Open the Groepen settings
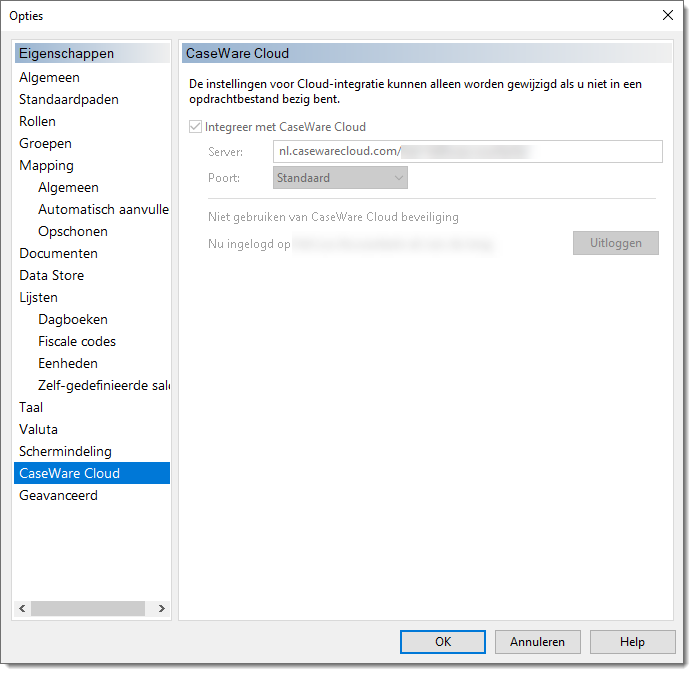 pos(45,143)
